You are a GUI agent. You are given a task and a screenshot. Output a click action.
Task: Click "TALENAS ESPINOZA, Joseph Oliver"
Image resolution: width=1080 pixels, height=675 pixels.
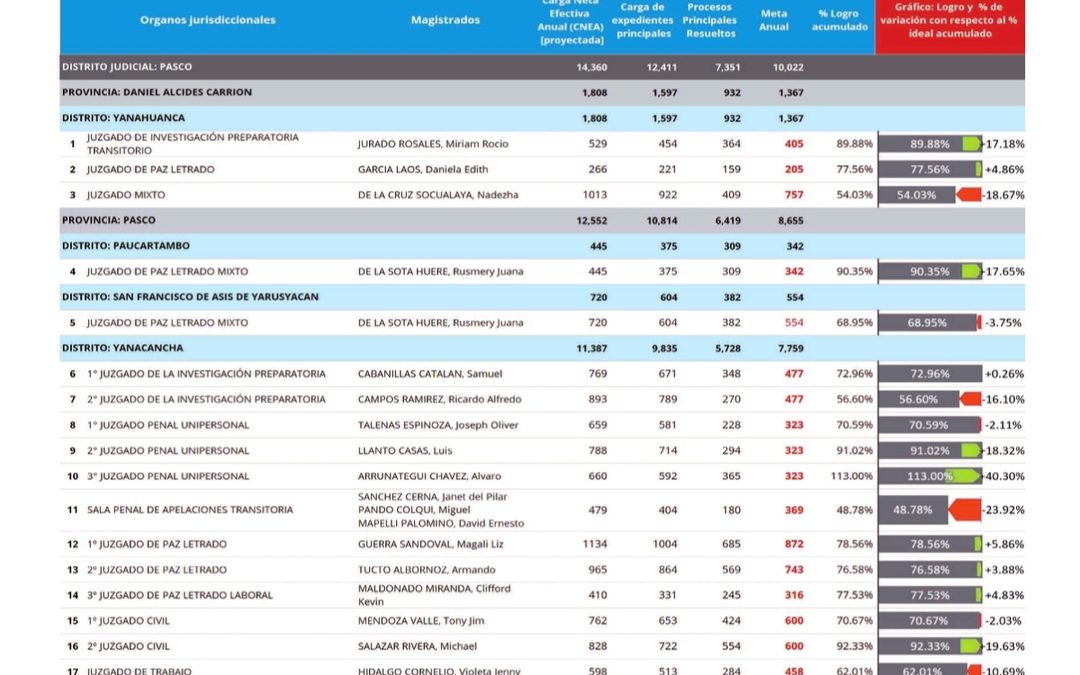tap(438, 425)
